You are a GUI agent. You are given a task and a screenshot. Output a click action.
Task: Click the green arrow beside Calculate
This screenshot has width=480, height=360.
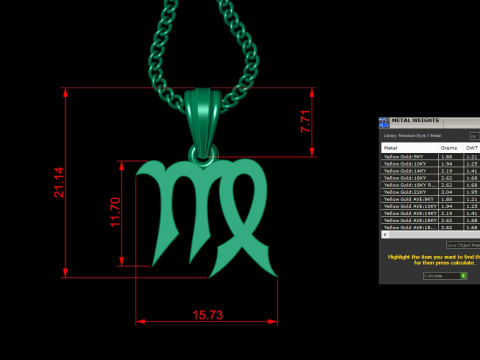(463, 276)
